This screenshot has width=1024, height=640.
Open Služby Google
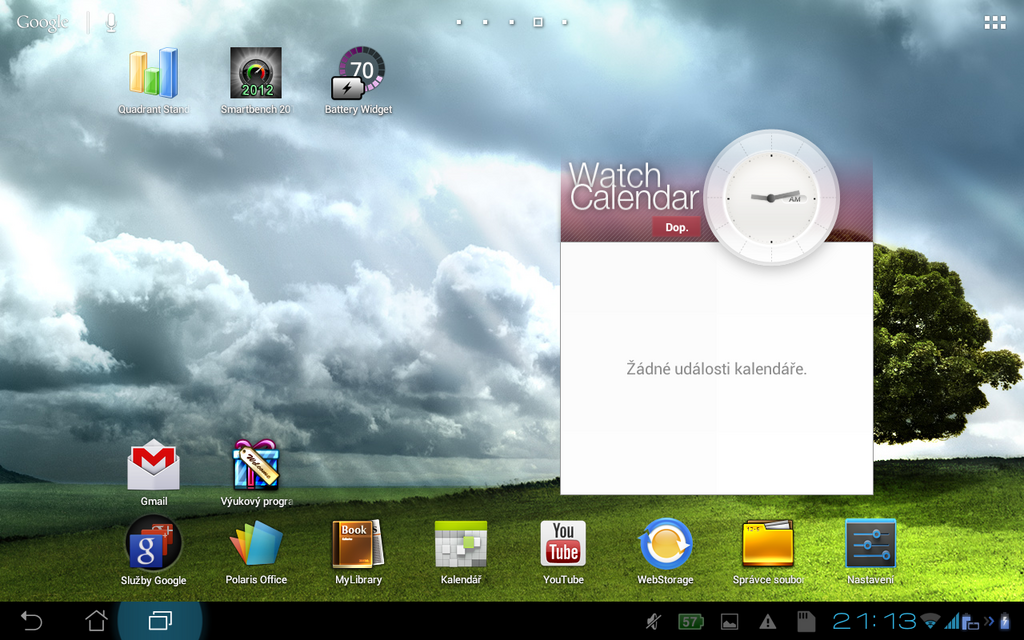pos(152,543)
